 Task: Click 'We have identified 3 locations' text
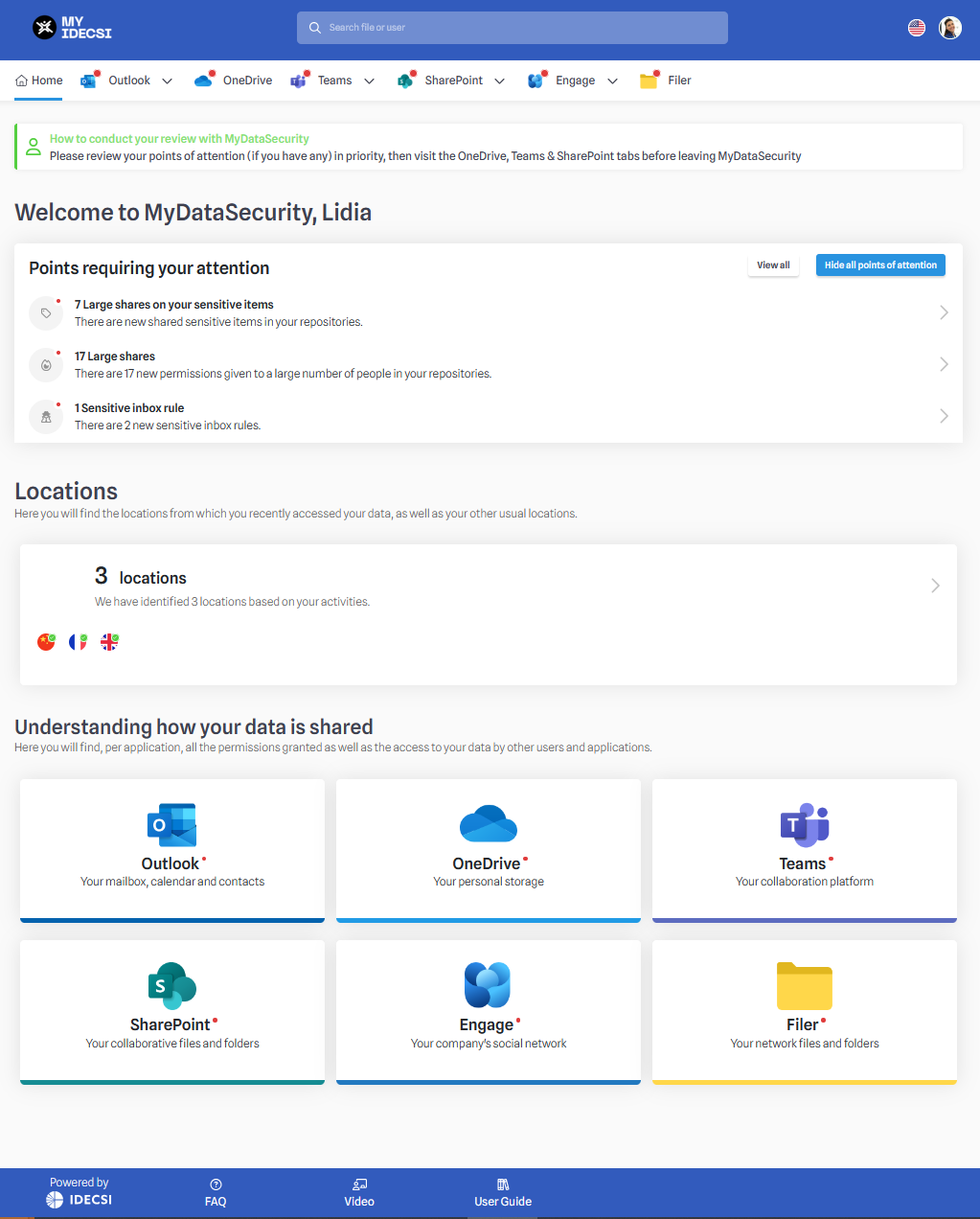(232, 602)
